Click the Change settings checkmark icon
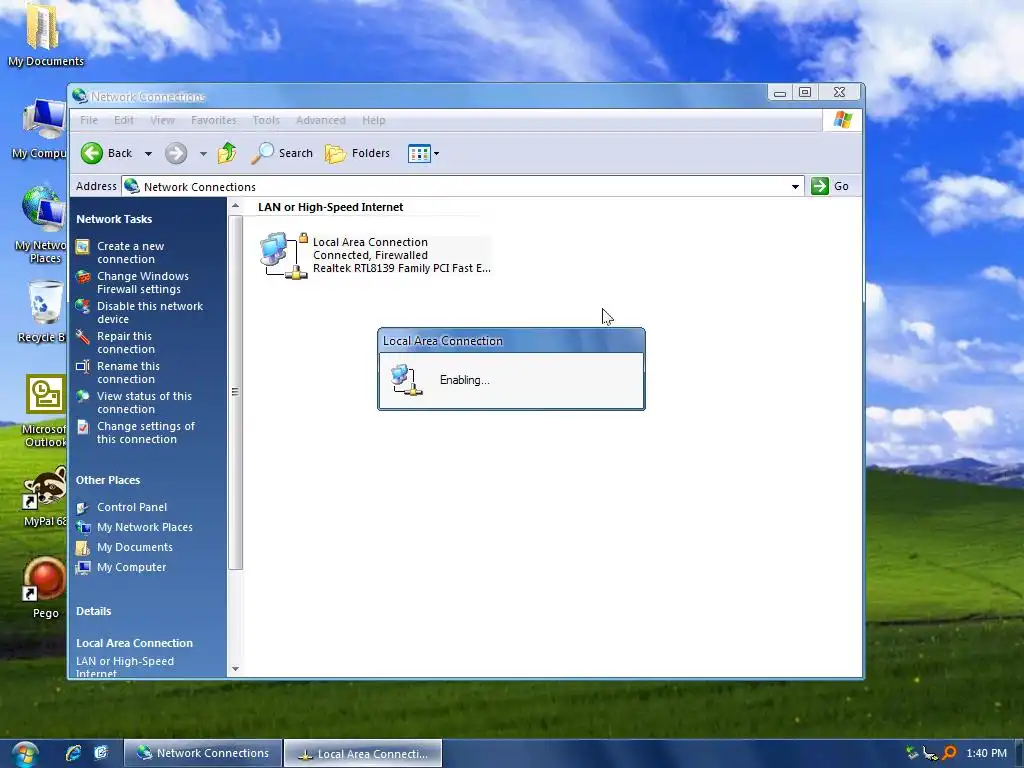Viewport: 1024px width, 768px height. (x=82, y=427)
